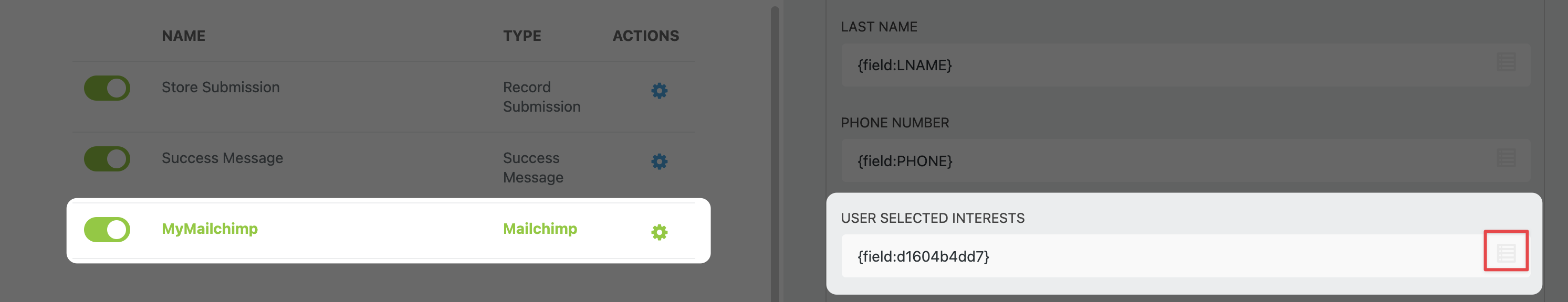Viewport: 1568px width, 302px height.
Task: Click the actions list vertical scrollbar
Action: click(x=775, y=152)
